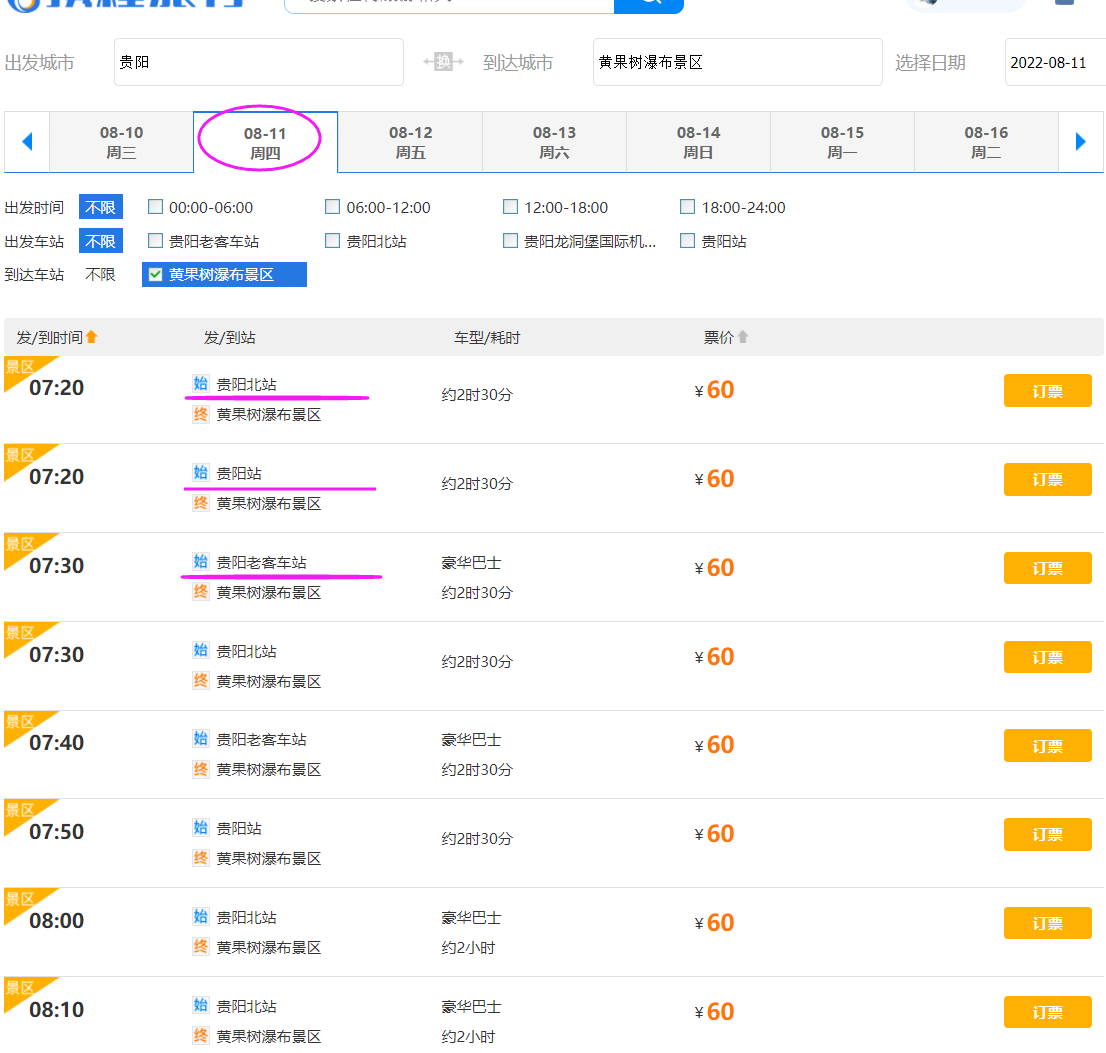1106x1053 pixels.
Task: Open the departure city field showing 贵阳
Action: (x=258, y=62)
